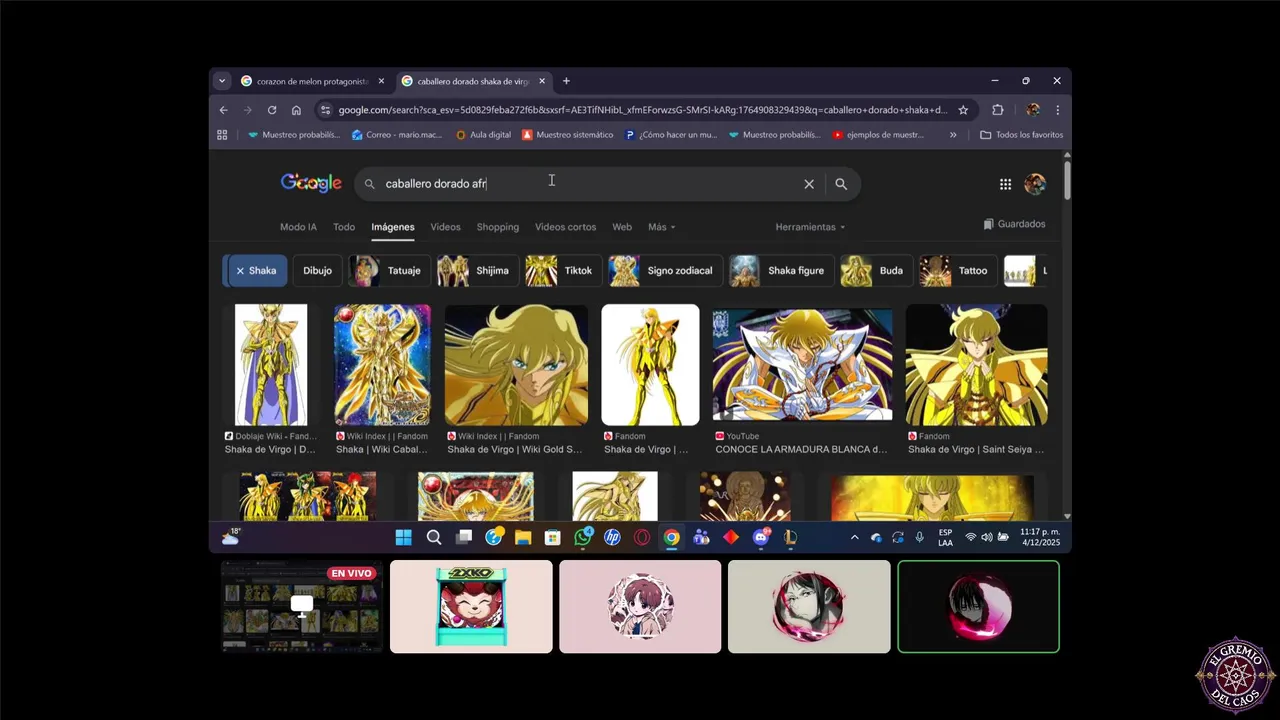The width and height of the screenshot is (1280, 720).
Task: Open the 'ejemplos de muestr...' YouTube bookmark
Action: tap(878, 135)
